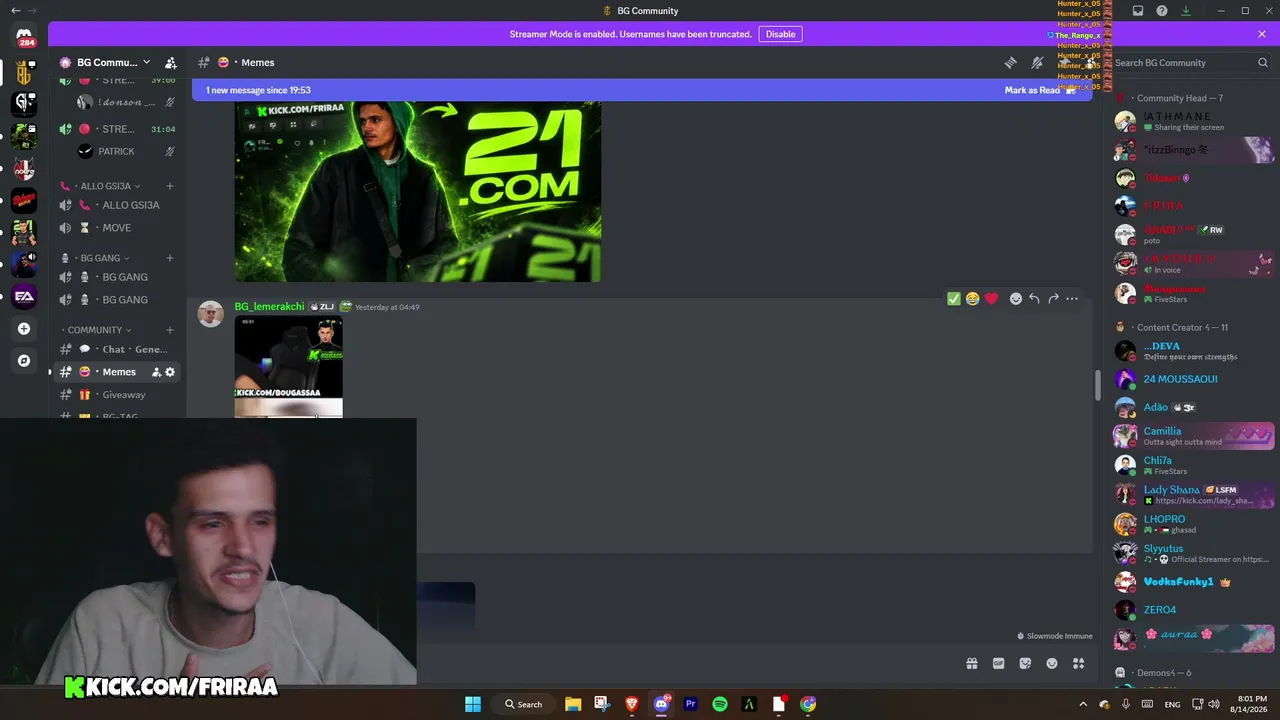This screenshot has height=720, width=1280.
Task: Open Memes channel settings gear
Action: coord(170,372)
